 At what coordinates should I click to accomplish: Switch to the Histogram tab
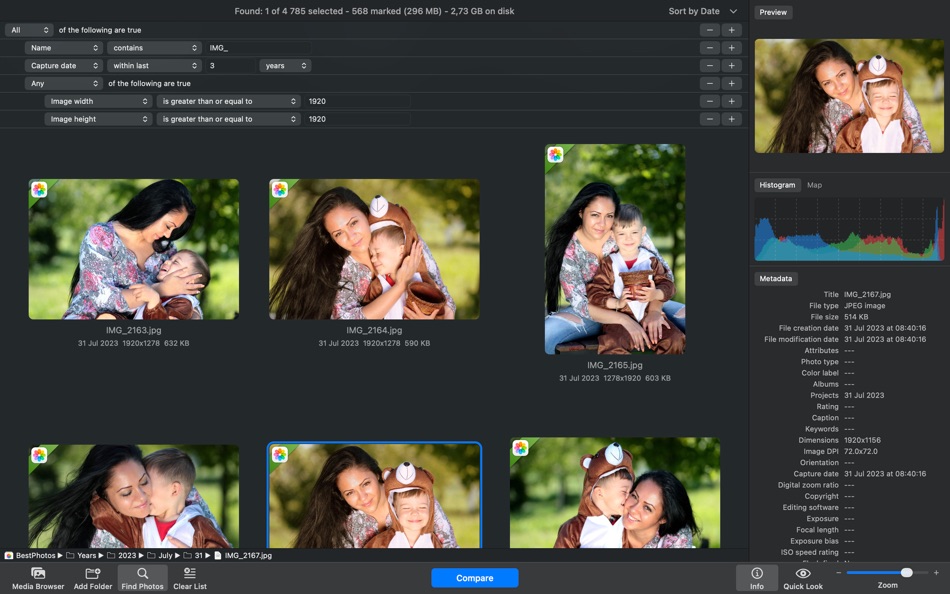click(x=776, y=185)
